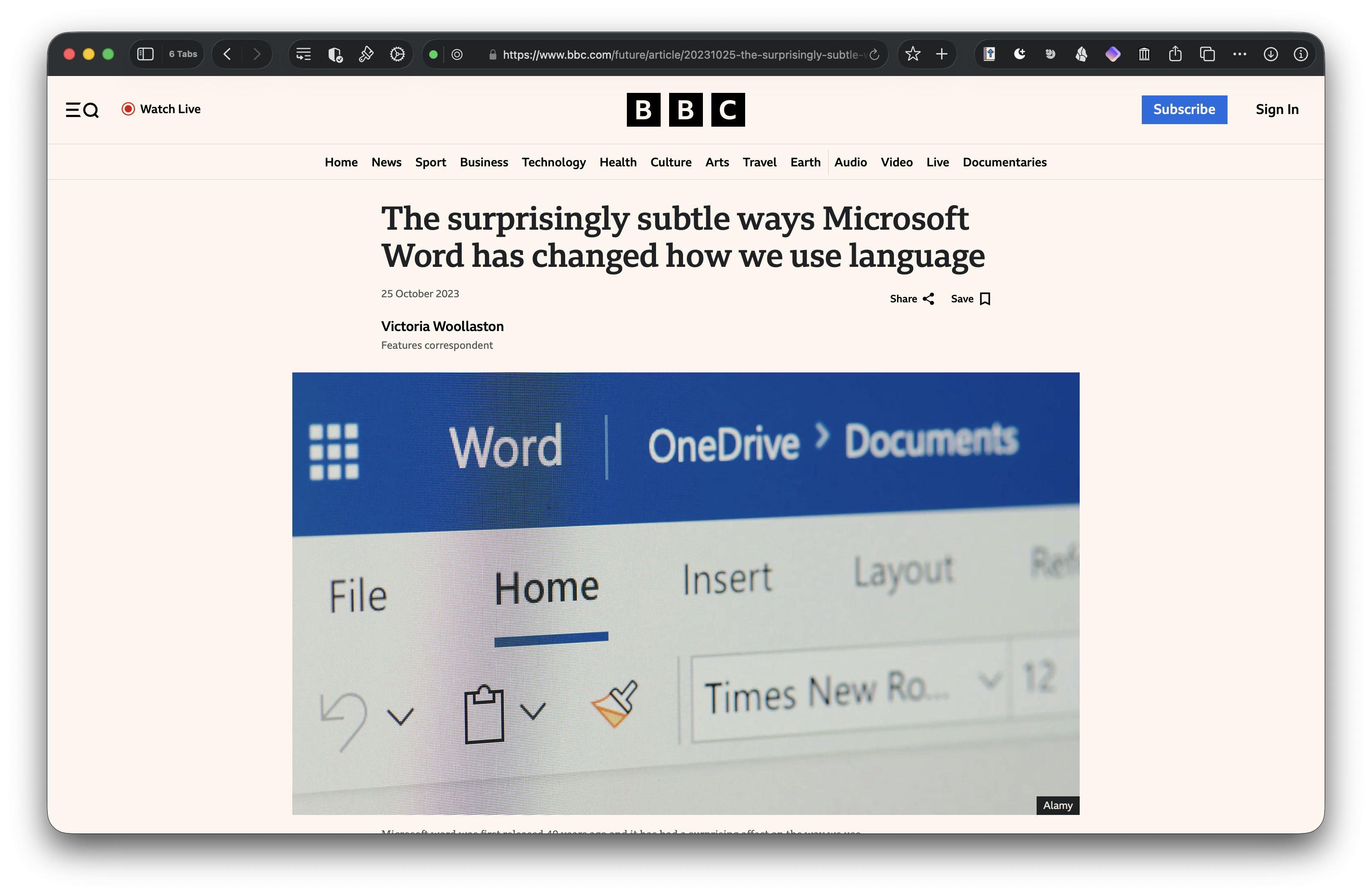Screen dimensions: 1372x896
Task: Click the green status dot in address bar
Action: click(433, 55)
